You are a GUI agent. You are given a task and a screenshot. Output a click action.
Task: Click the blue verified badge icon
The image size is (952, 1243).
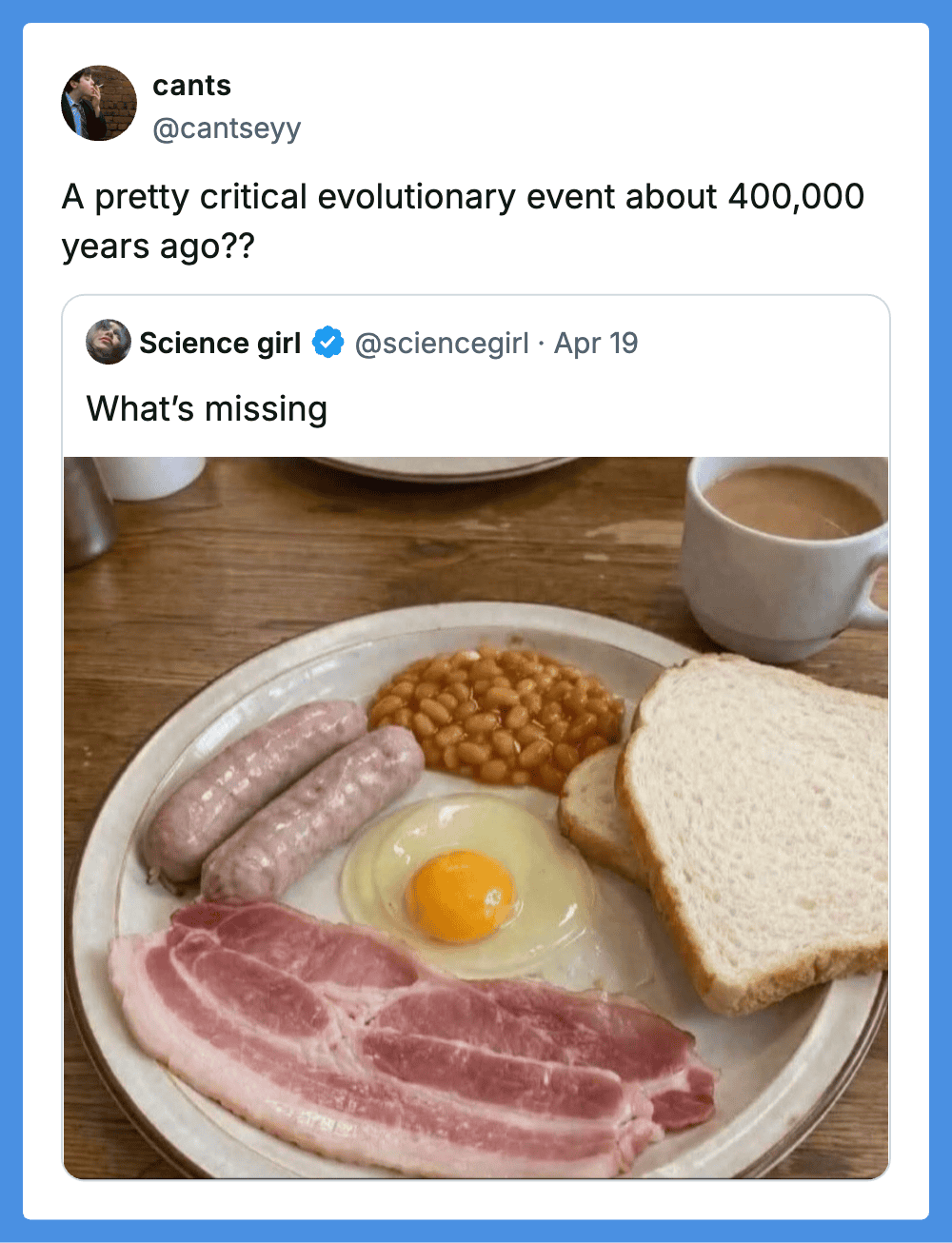pyautogui.click(x=328, y=343)
